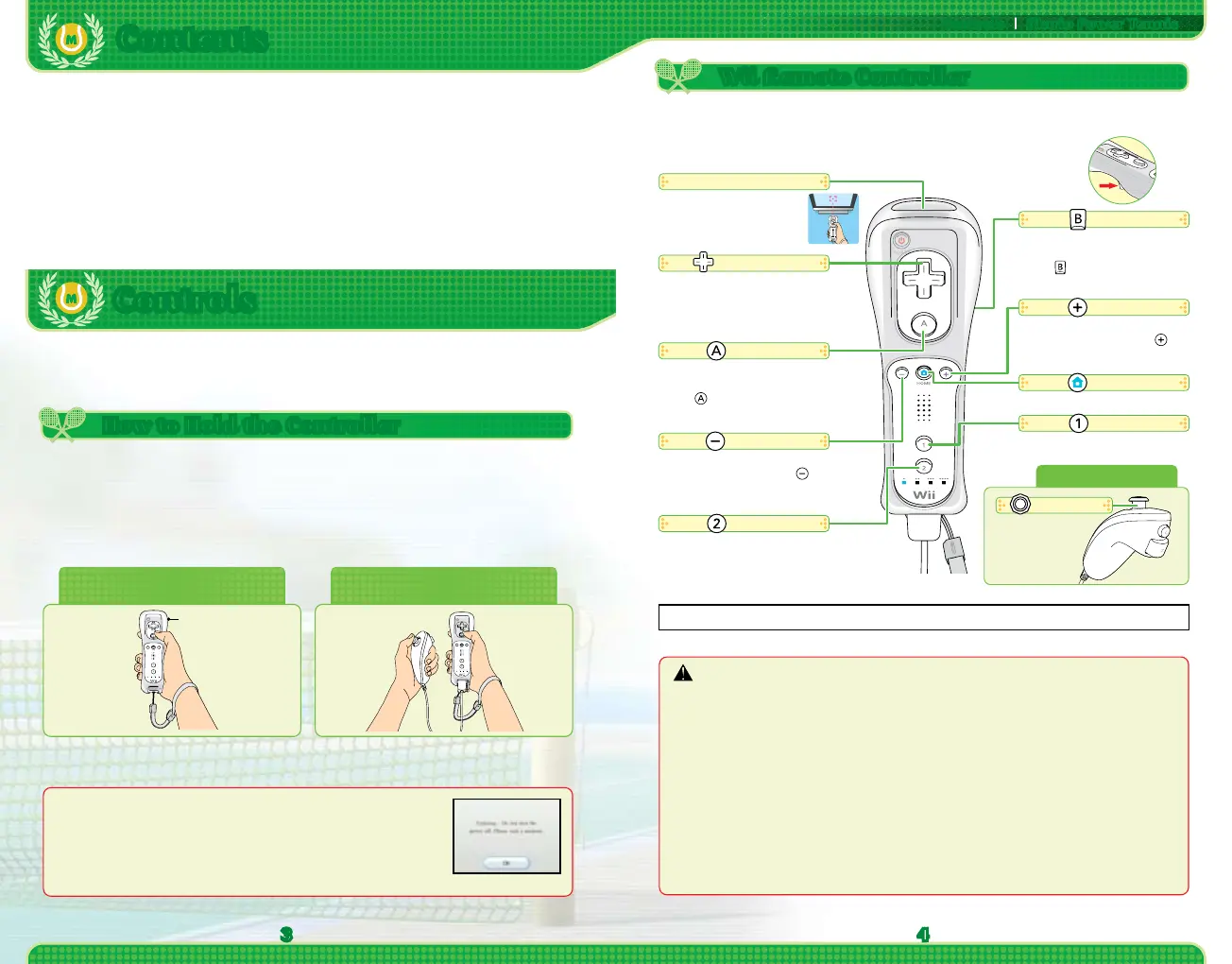Click the 2 button on the Wii Remote drawing
The image size is (1232, 964).
[924, 466]
